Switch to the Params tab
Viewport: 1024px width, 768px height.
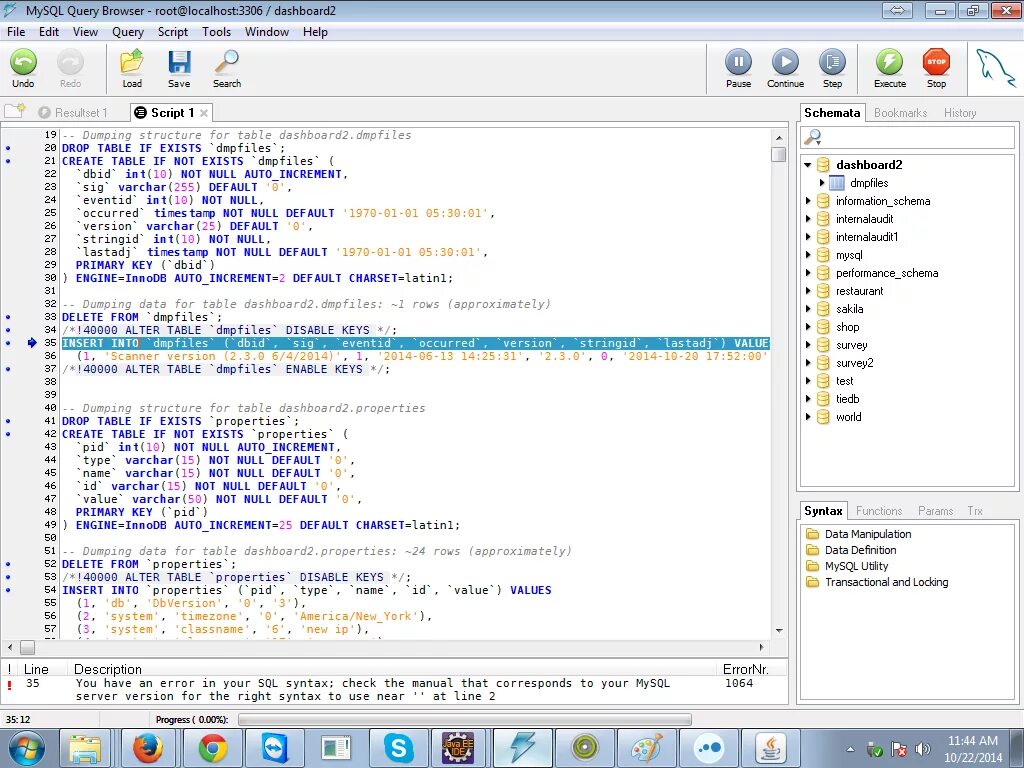click(935, 511)
